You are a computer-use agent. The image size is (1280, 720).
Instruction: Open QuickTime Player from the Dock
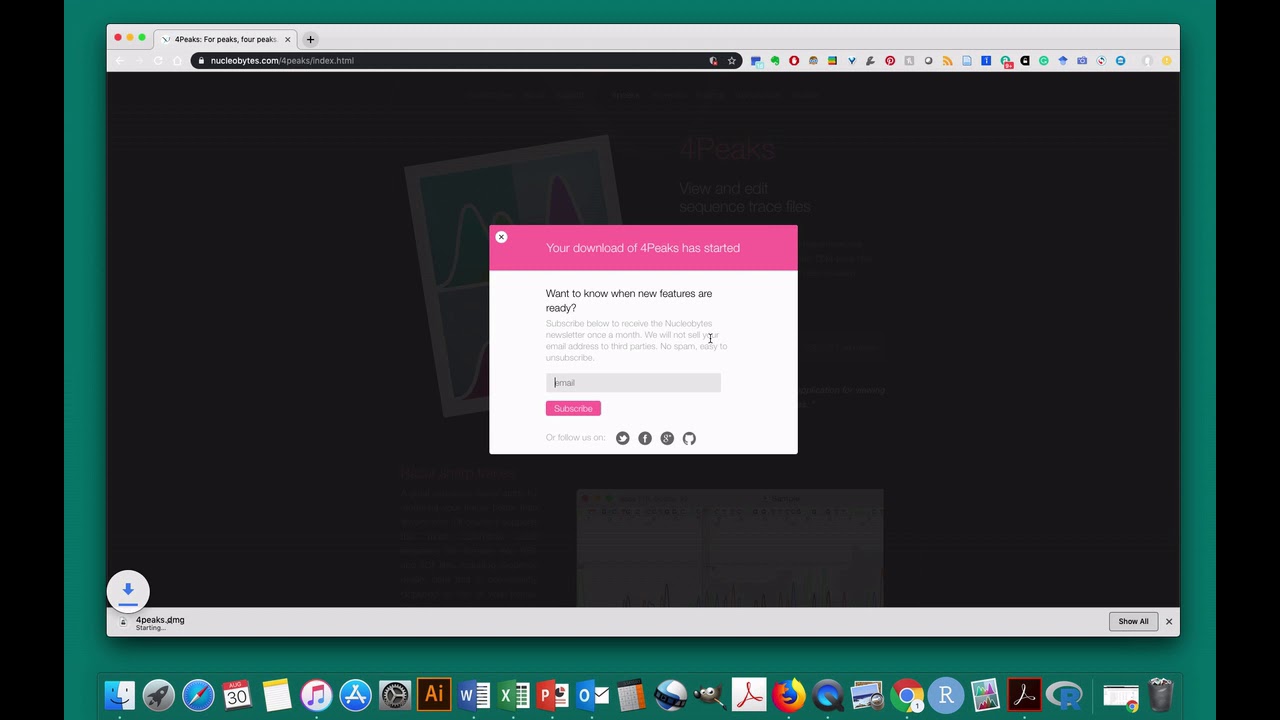coord(828,695)
